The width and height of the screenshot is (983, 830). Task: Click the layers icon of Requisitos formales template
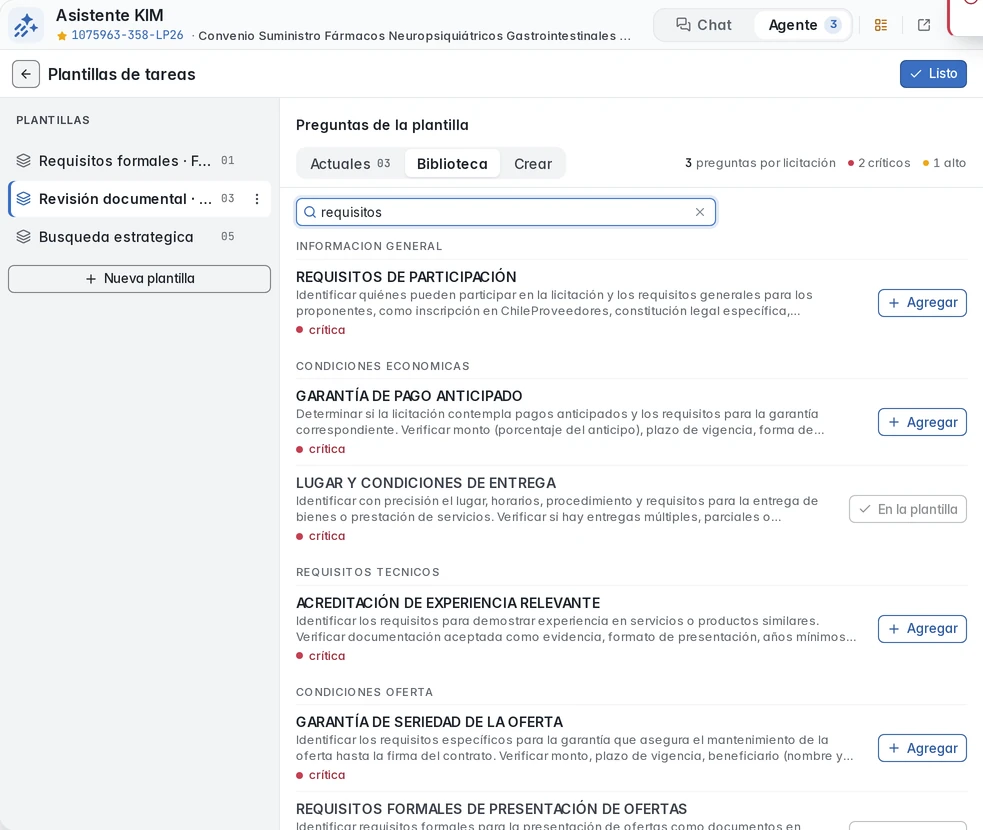(23, 160)
